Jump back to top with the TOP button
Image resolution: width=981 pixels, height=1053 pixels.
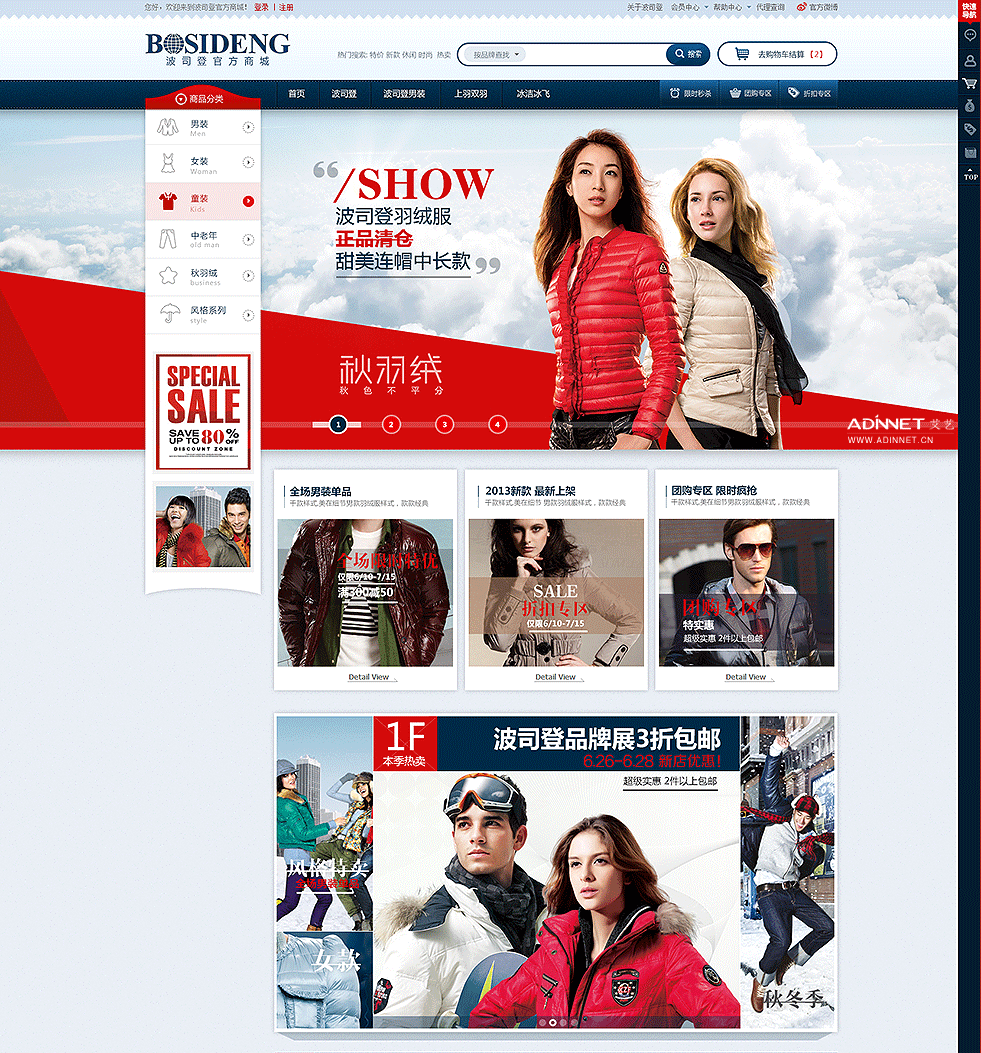coord(970,175)
